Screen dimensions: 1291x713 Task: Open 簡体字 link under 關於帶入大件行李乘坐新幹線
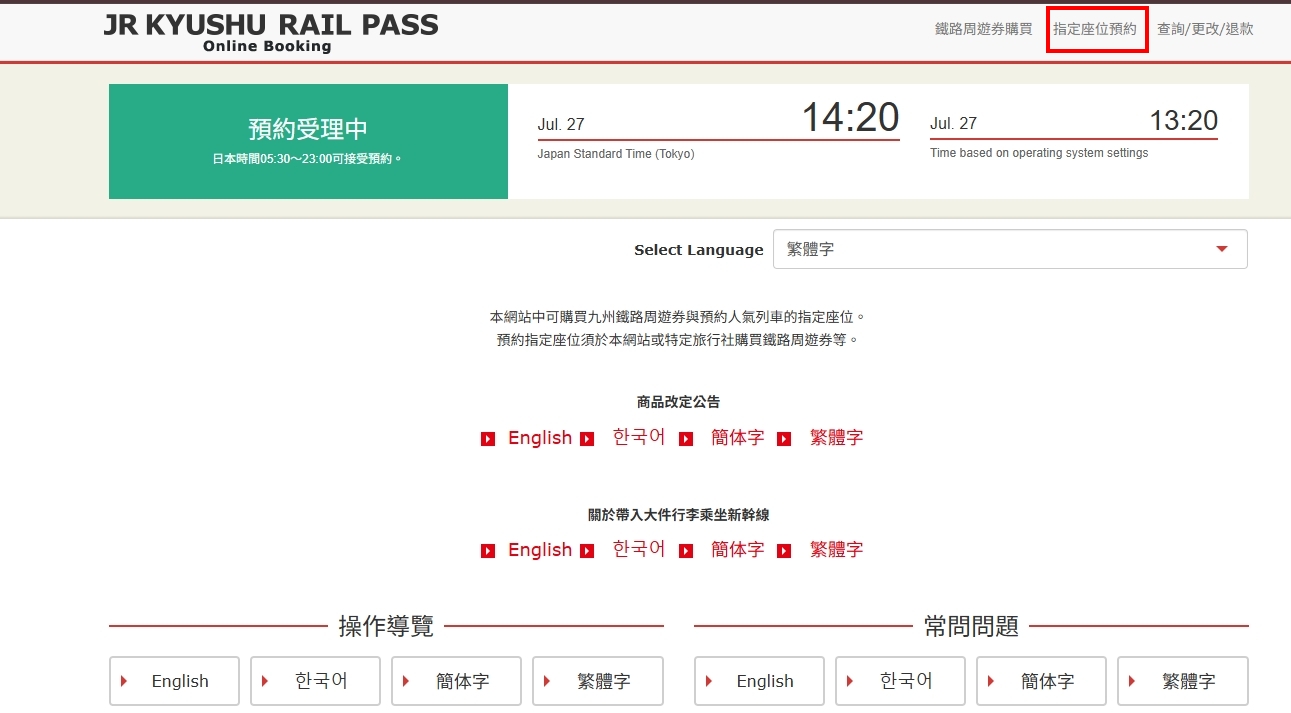(737, 549)
